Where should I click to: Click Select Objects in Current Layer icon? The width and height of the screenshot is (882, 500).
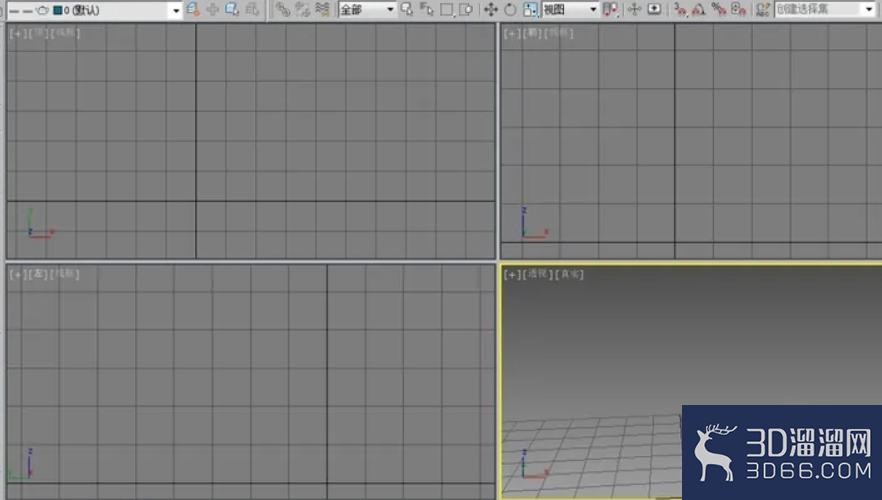[x=232, y=10]
